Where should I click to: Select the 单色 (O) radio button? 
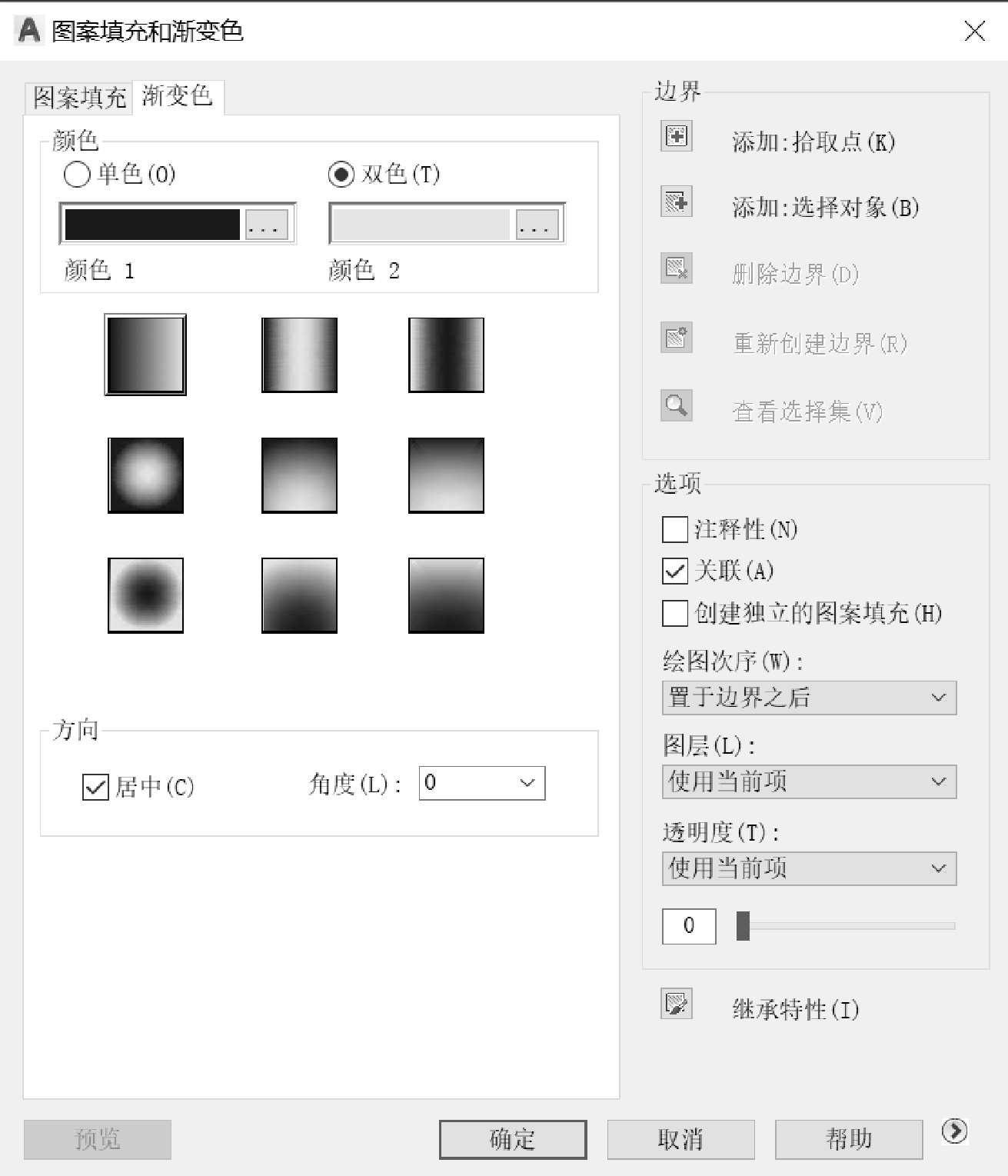tap(77, 175)
